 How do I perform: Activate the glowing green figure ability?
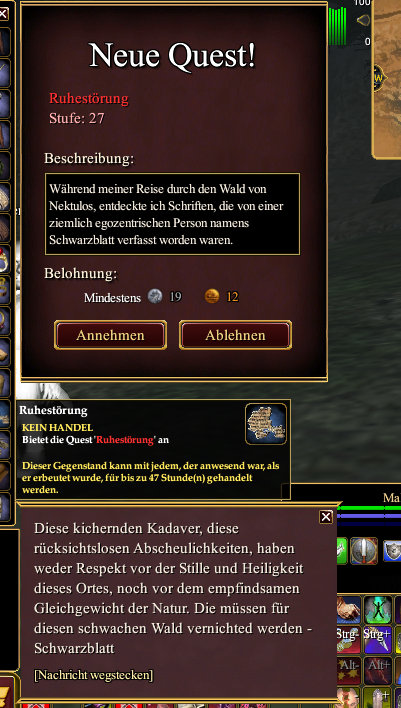coord(378,609)
